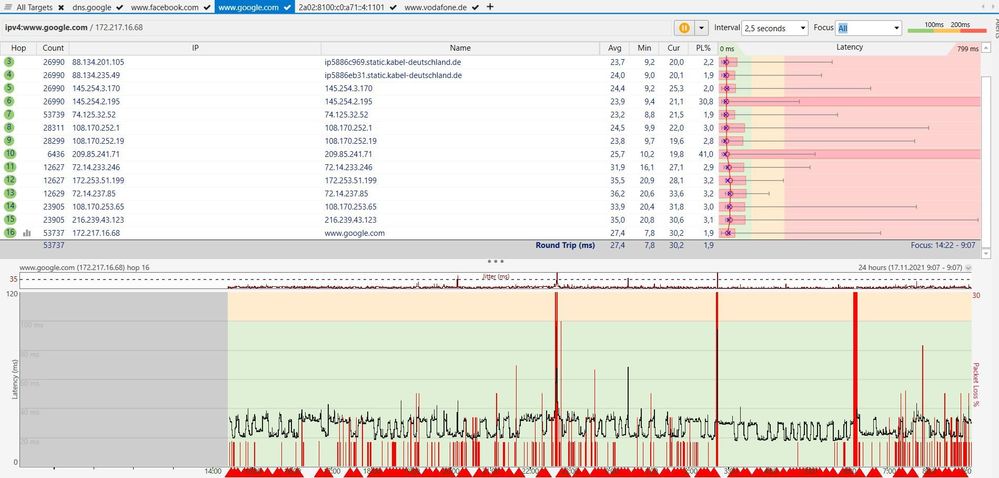999x478 pixels.
Task: Click the checkmark icon on www.google.com tab
Action: (287, 7)
